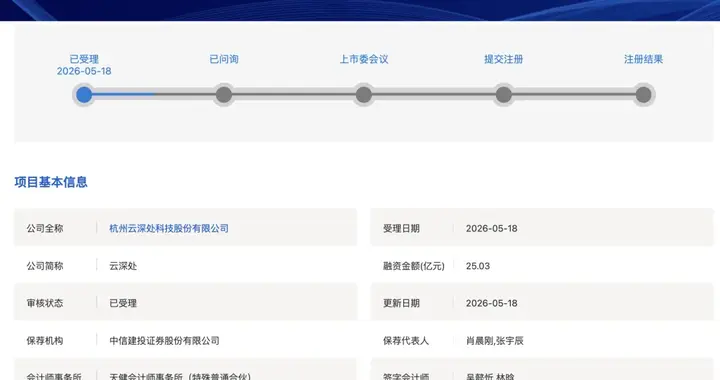This screenshot has height=380, width=720.
Task: Click the 保荐代表人 field label
Action: 406,341
